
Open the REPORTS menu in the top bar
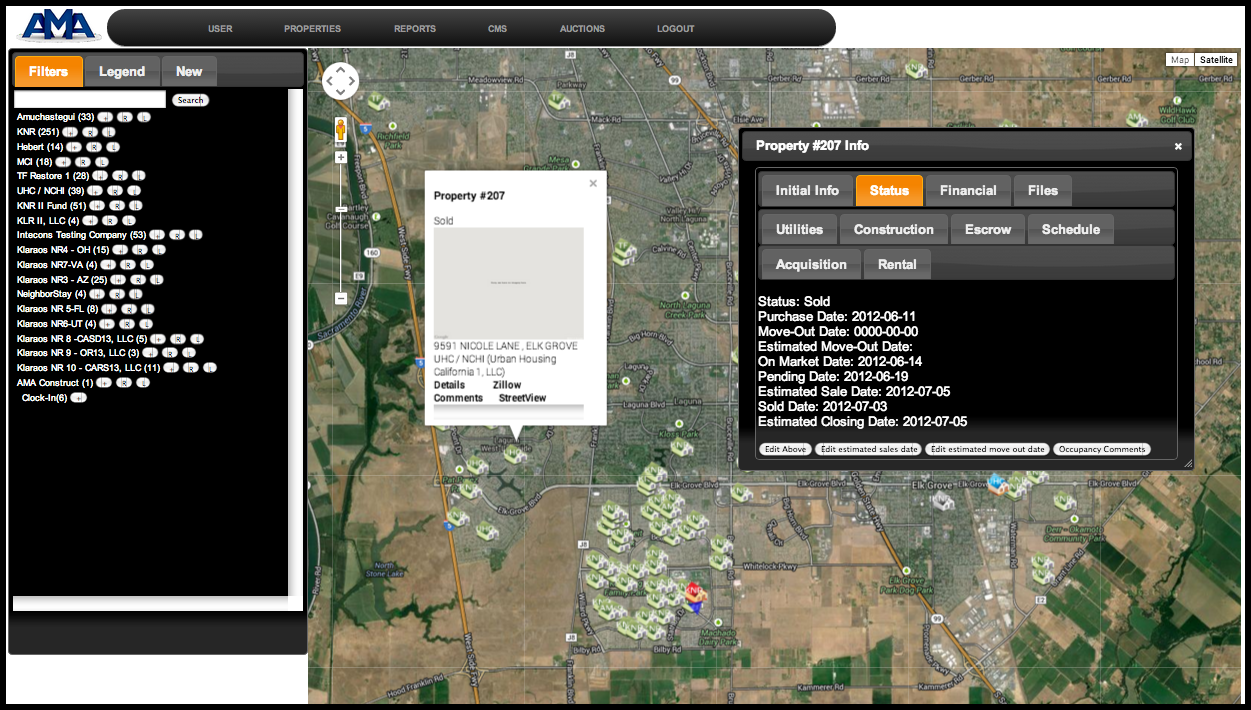(x=415, y=29)
